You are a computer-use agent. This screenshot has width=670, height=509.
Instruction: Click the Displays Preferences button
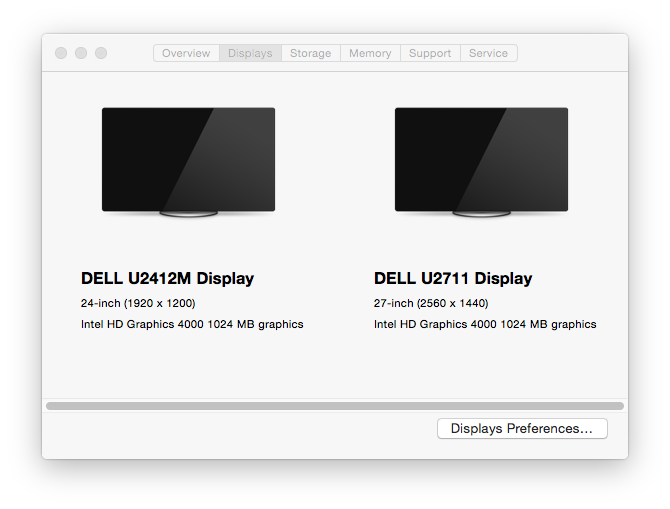[522, 428]
